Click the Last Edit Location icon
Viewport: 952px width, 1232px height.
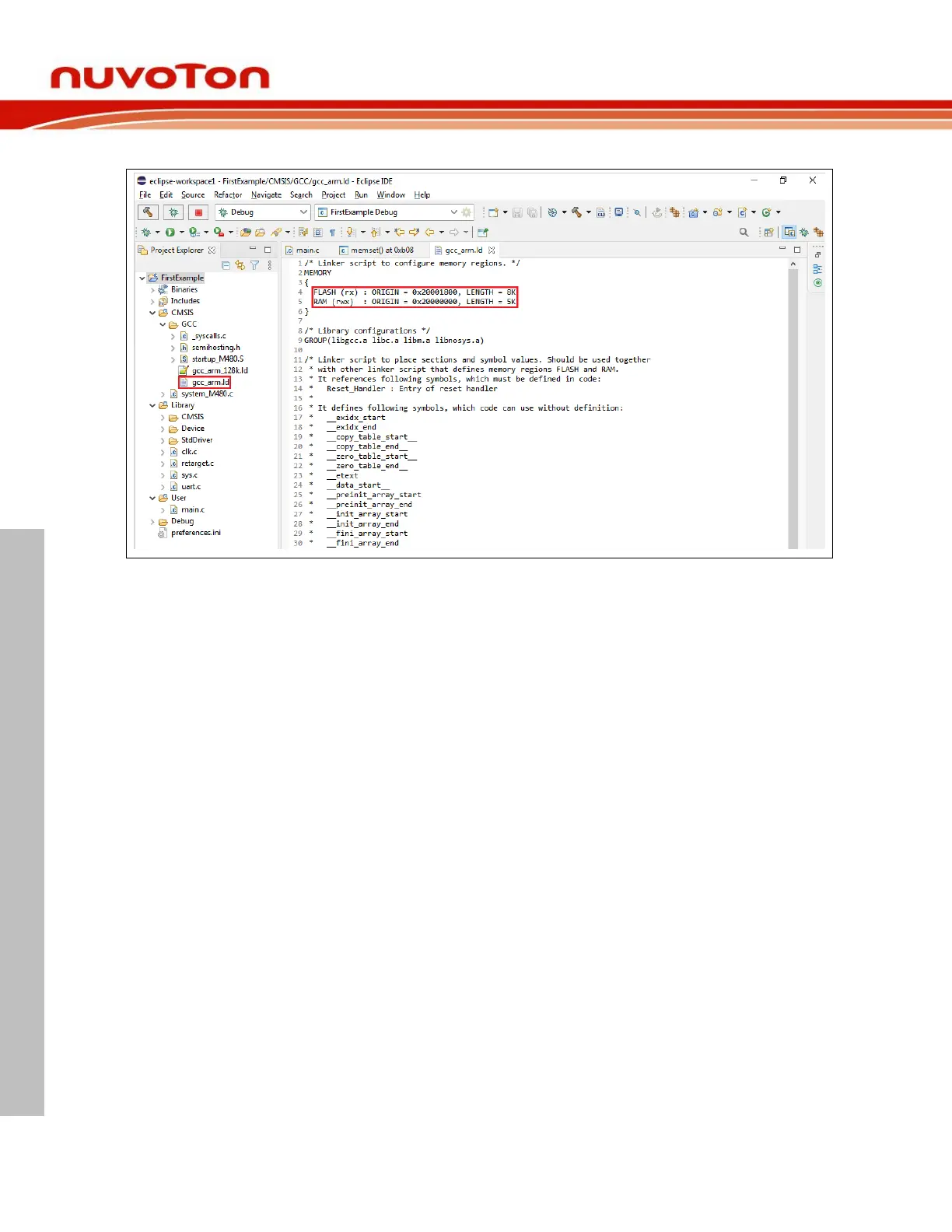point(400,232)
